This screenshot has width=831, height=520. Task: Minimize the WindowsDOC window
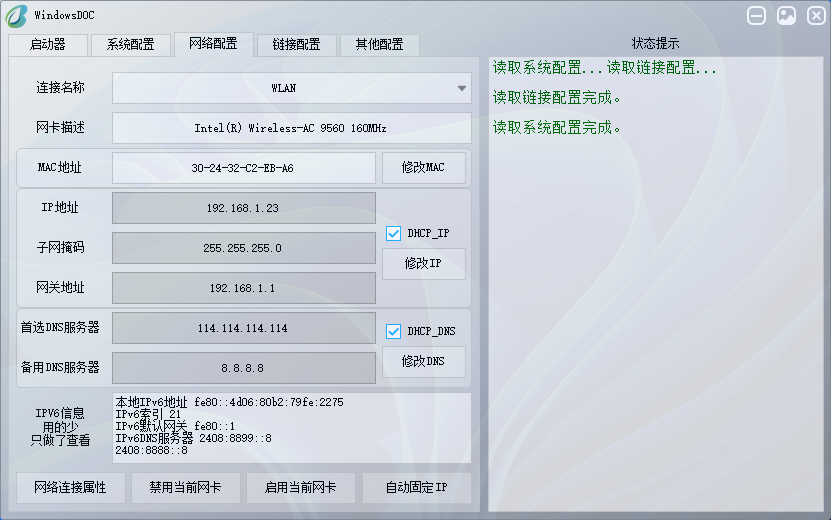(756, 15)
